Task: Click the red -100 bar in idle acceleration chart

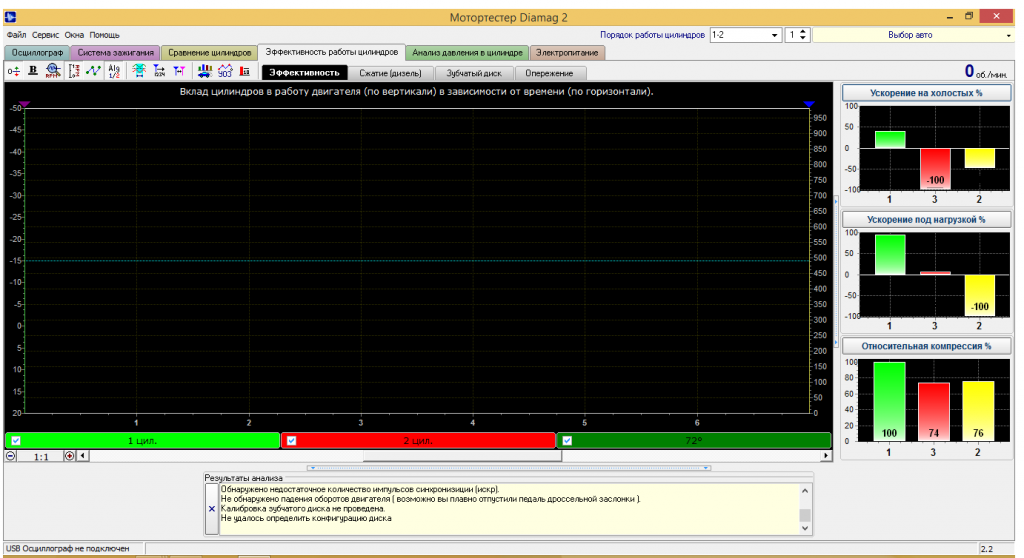Action: coord(935,169)
